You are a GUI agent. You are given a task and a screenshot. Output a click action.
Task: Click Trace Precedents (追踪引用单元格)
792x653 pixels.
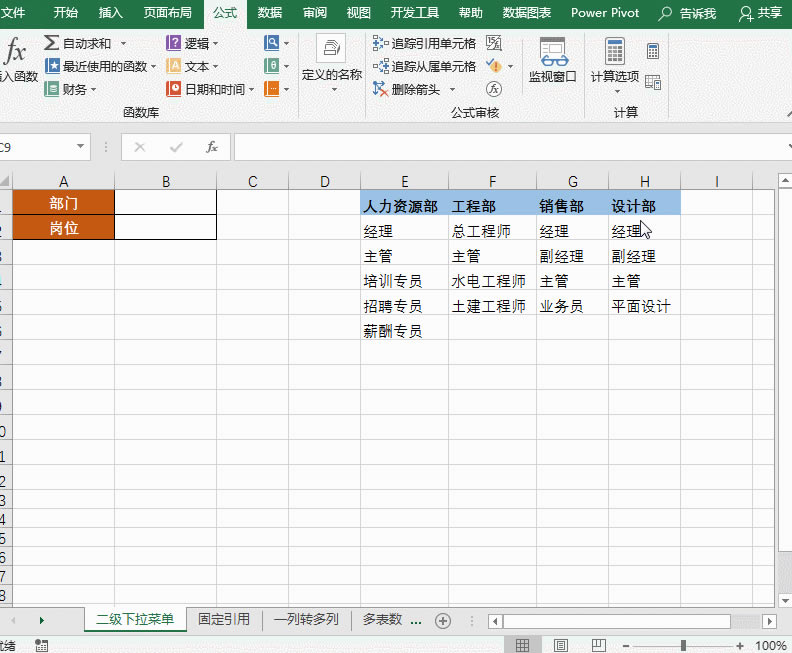pos(423,43)
